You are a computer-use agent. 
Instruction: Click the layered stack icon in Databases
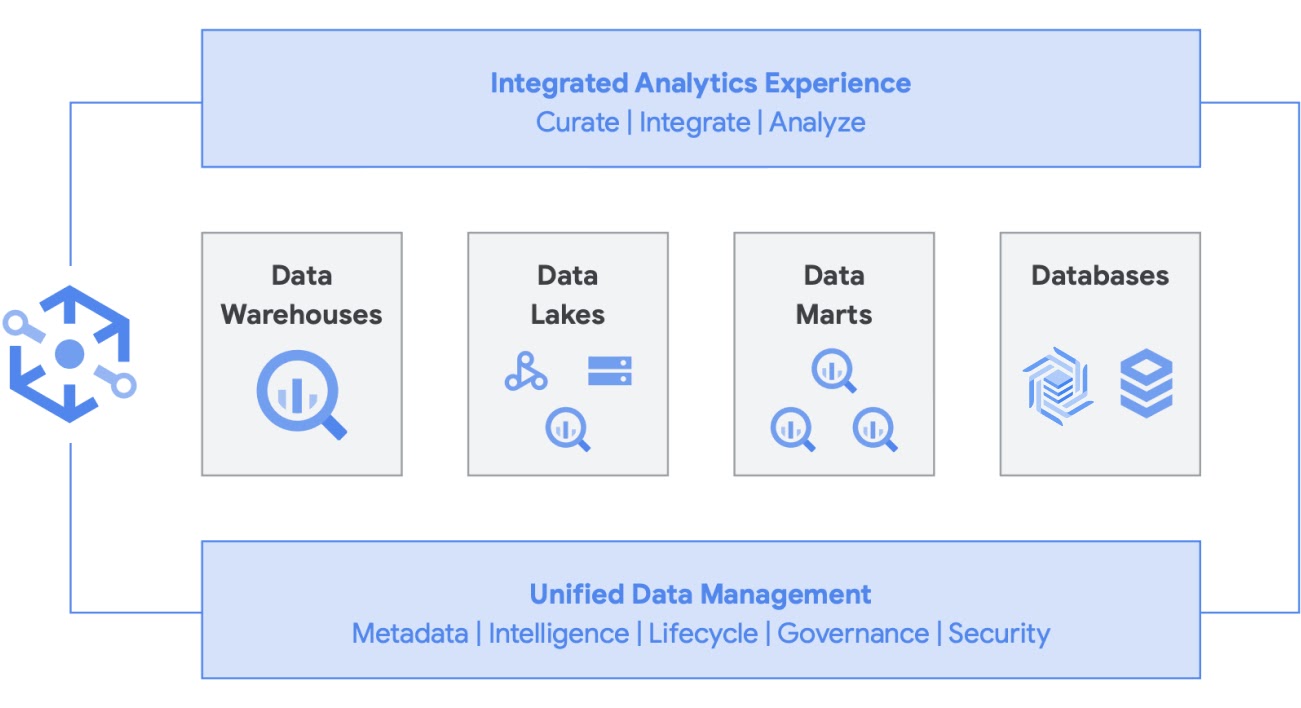[1146, 384]
